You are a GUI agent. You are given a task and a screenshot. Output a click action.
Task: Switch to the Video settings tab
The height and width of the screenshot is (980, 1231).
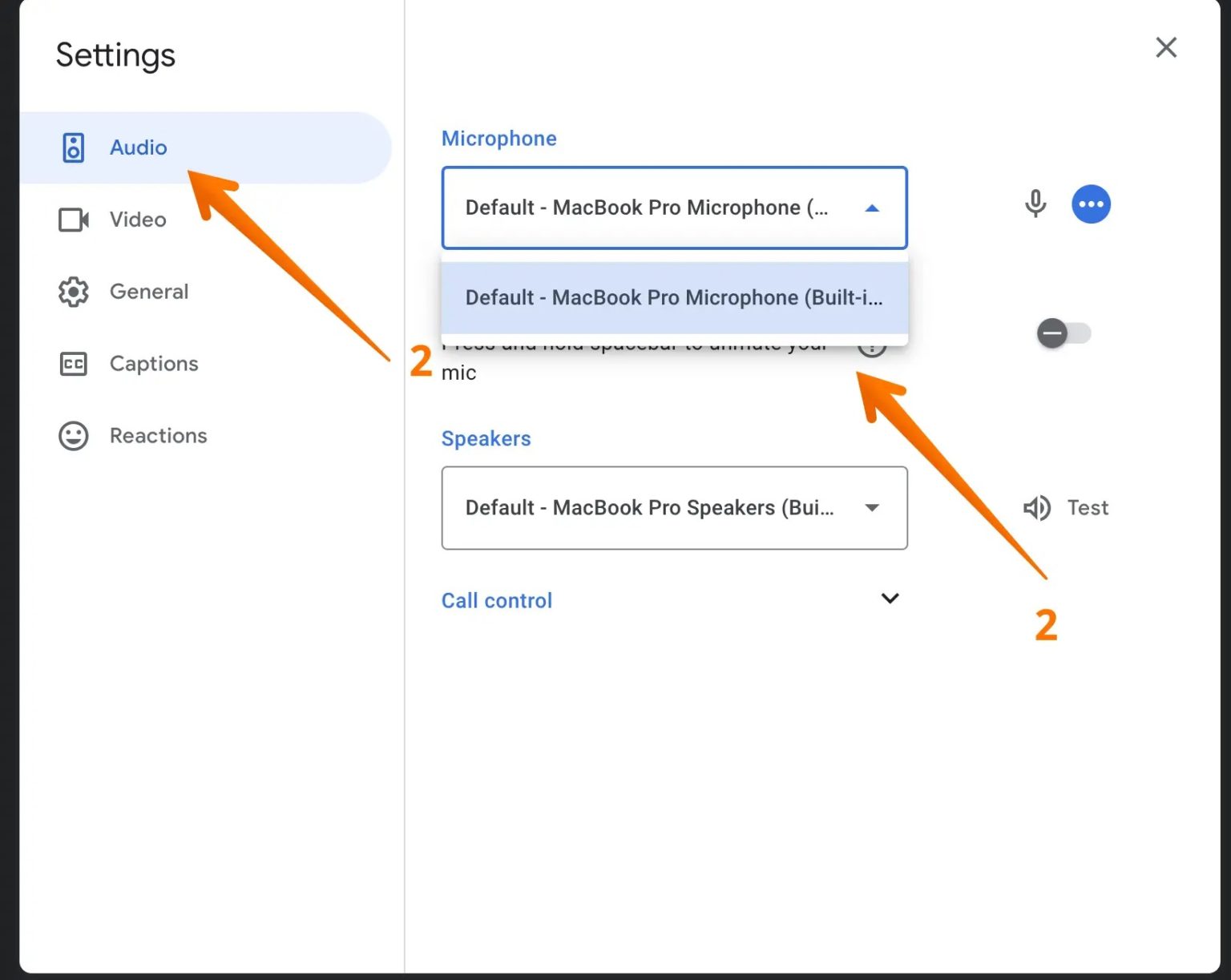136,219
